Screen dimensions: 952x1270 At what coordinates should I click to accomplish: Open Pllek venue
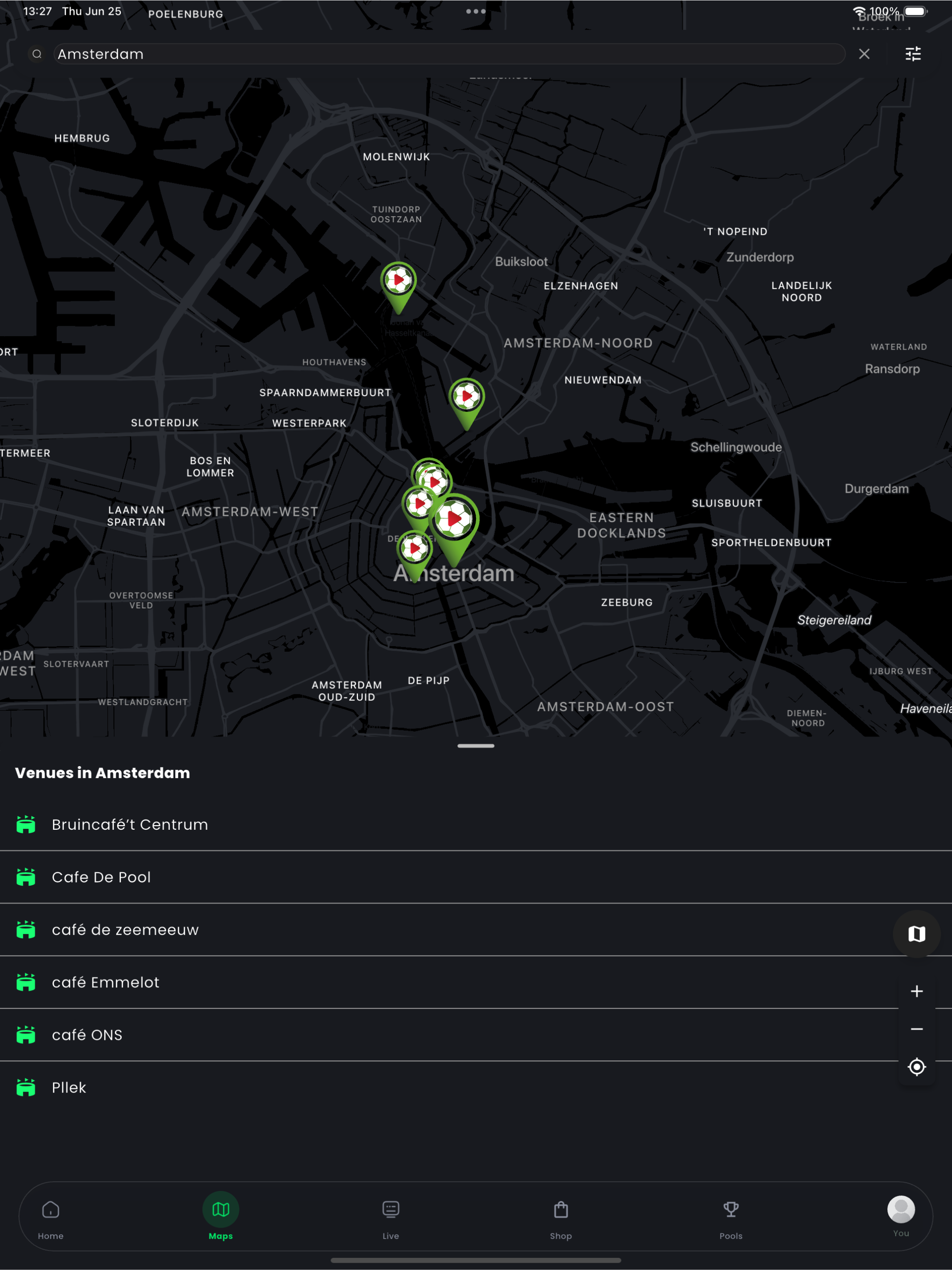click(476, 1087)
